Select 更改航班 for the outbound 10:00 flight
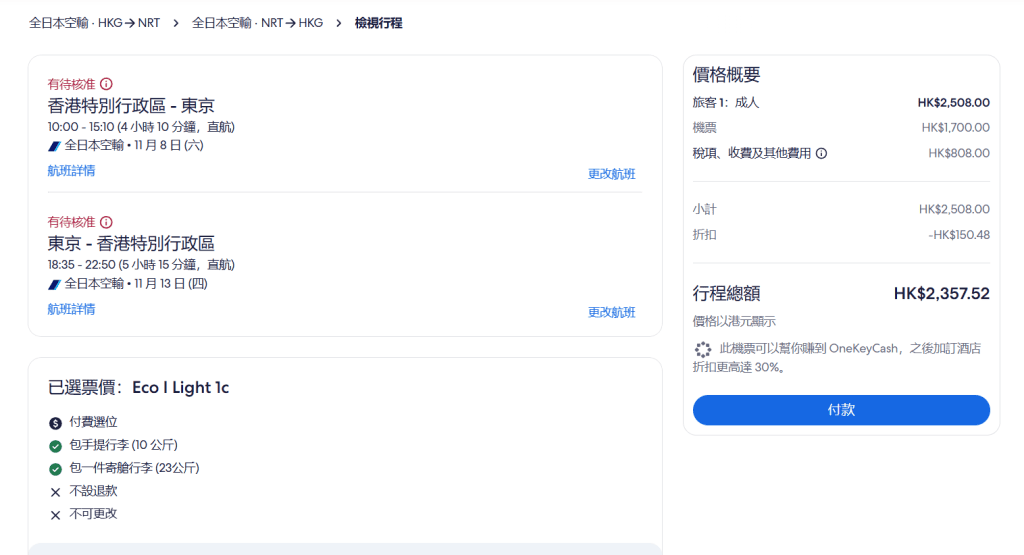1024x555 pixels. (611, 174)
